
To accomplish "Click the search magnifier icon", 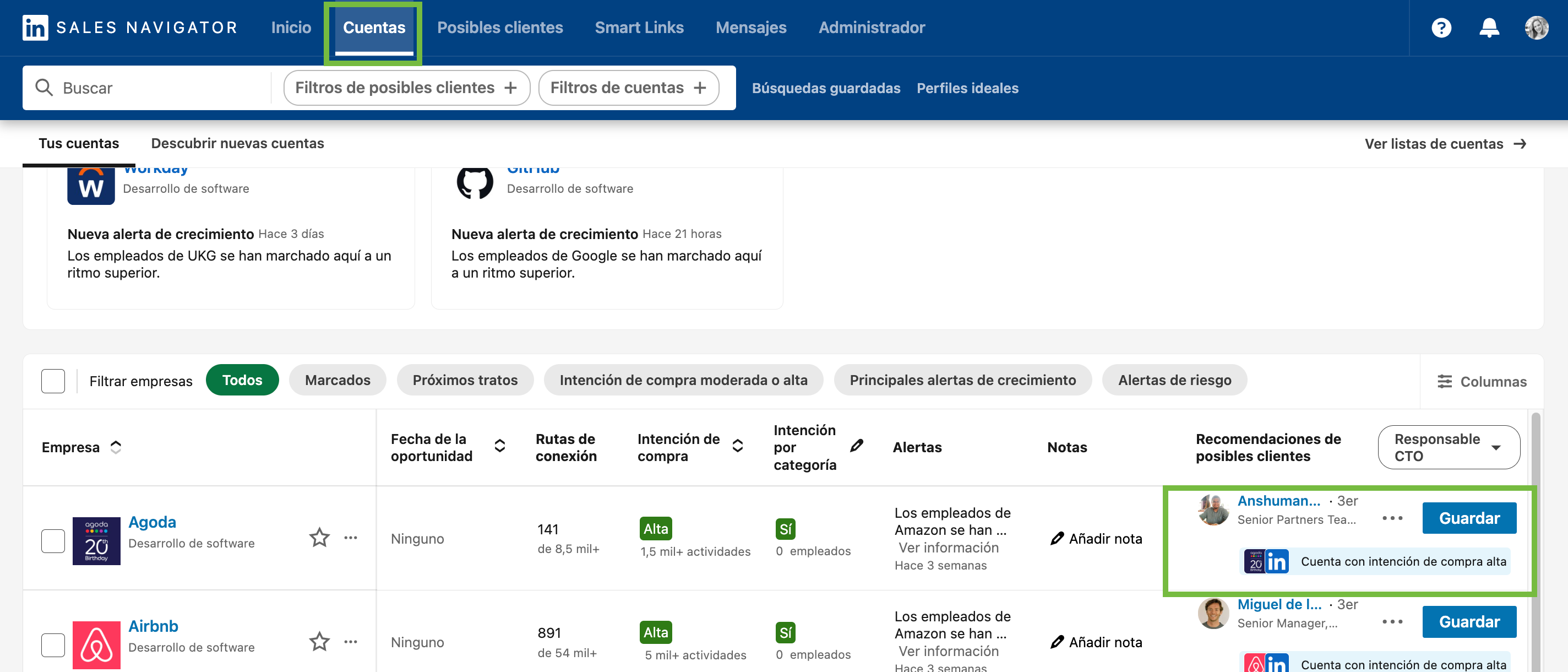I will click(x=44, y=88).
